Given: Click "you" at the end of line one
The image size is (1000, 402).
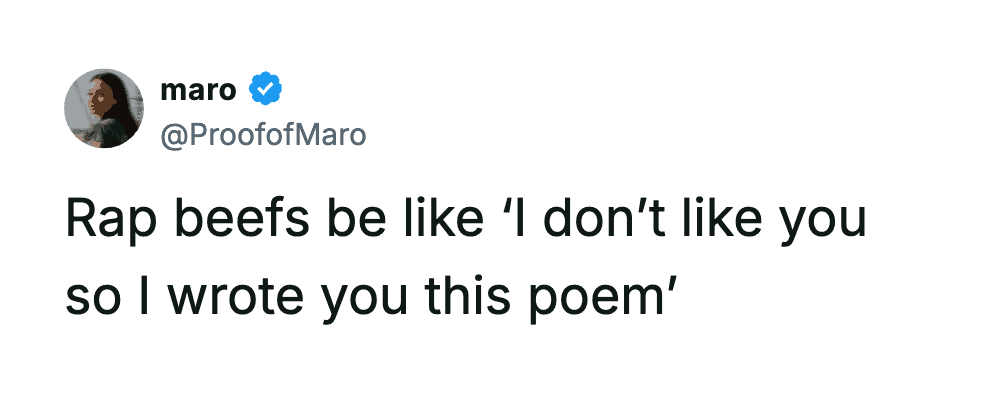Looking at the screenshot, I should coord(821,224).
